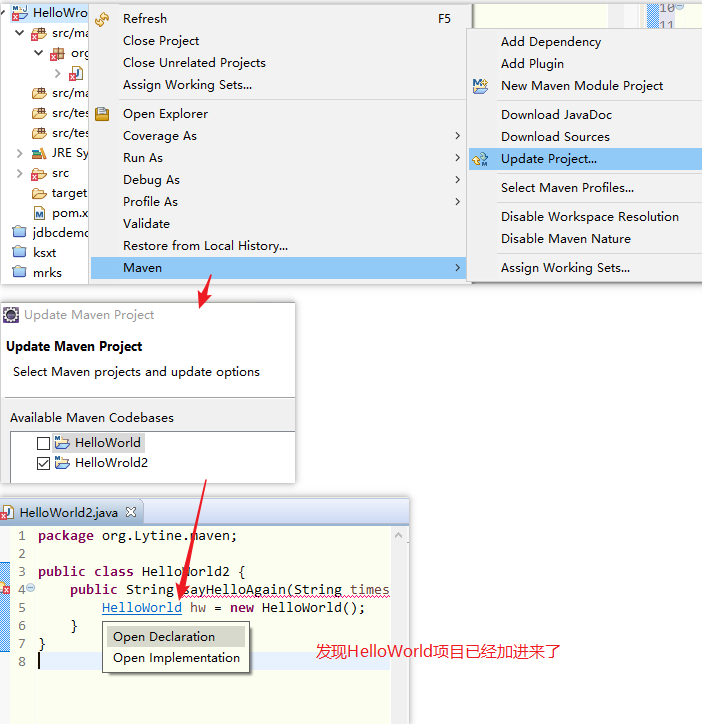Viewport: 702px width, 724px height.
Task: Click the error marker on line 4
Action: click(5, 589)
